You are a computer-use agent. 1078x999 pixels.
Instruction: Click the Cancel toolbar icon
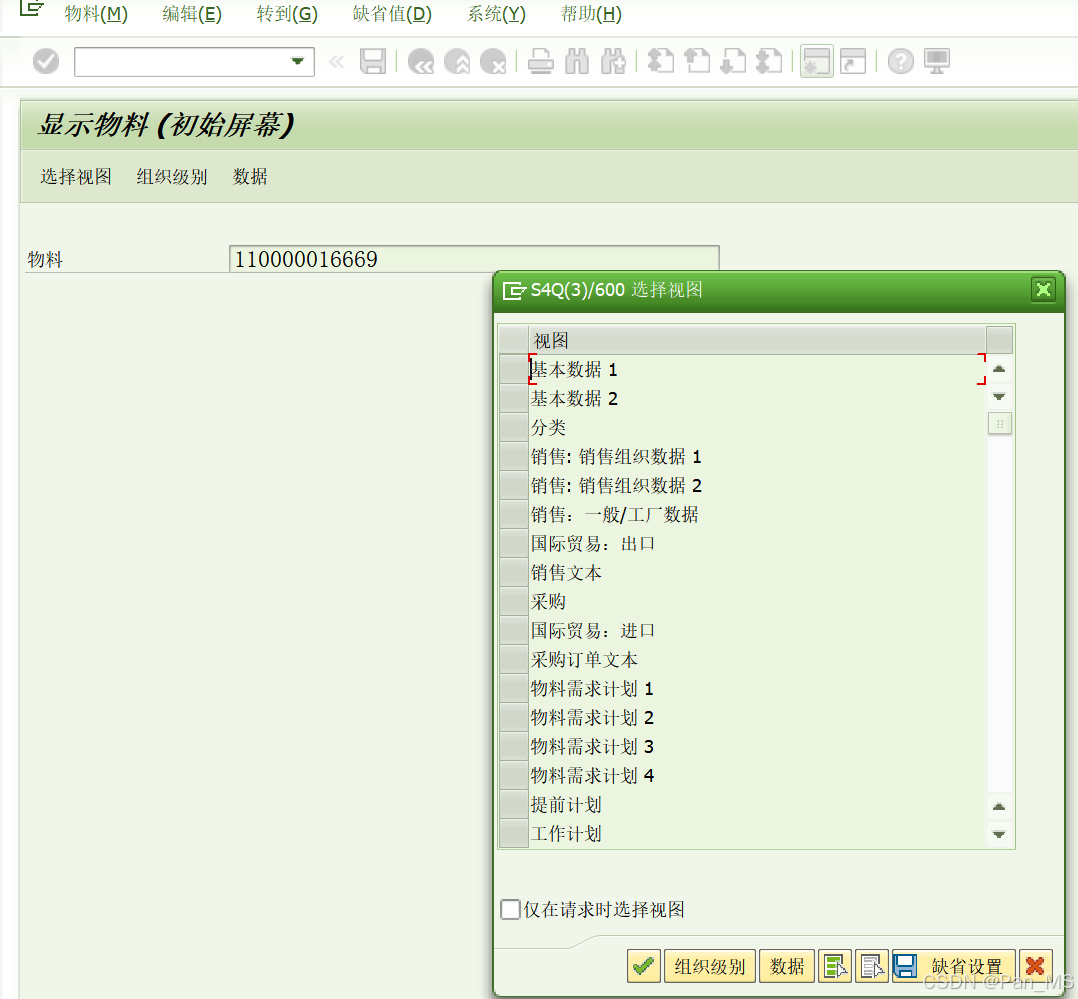[x=493, y=62]
